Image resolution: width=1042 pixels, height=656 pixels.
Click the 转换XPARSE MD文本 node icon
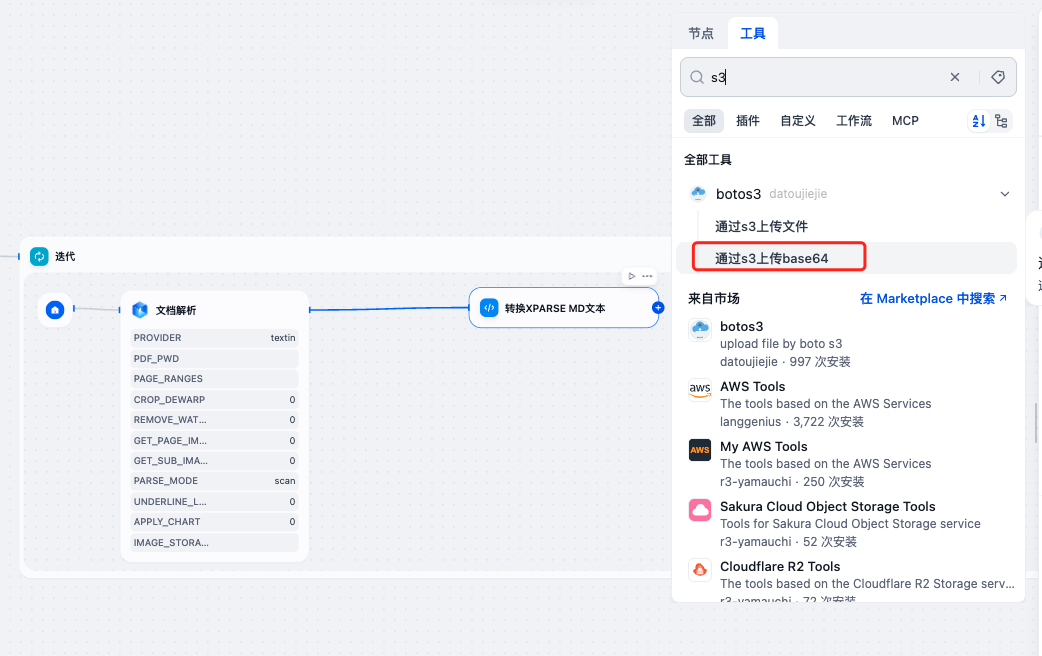(x=487, y=307)
